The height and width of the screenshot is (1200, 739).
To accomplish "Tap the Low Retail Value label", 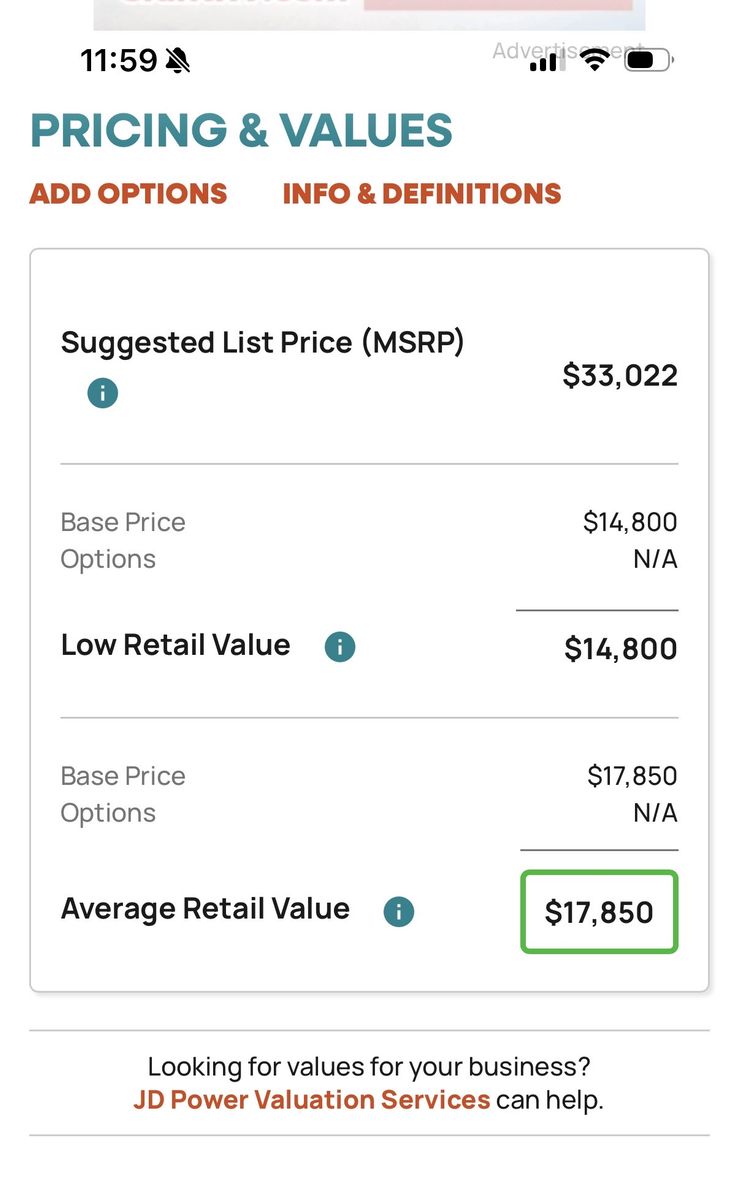I will (x=176, y=645).
